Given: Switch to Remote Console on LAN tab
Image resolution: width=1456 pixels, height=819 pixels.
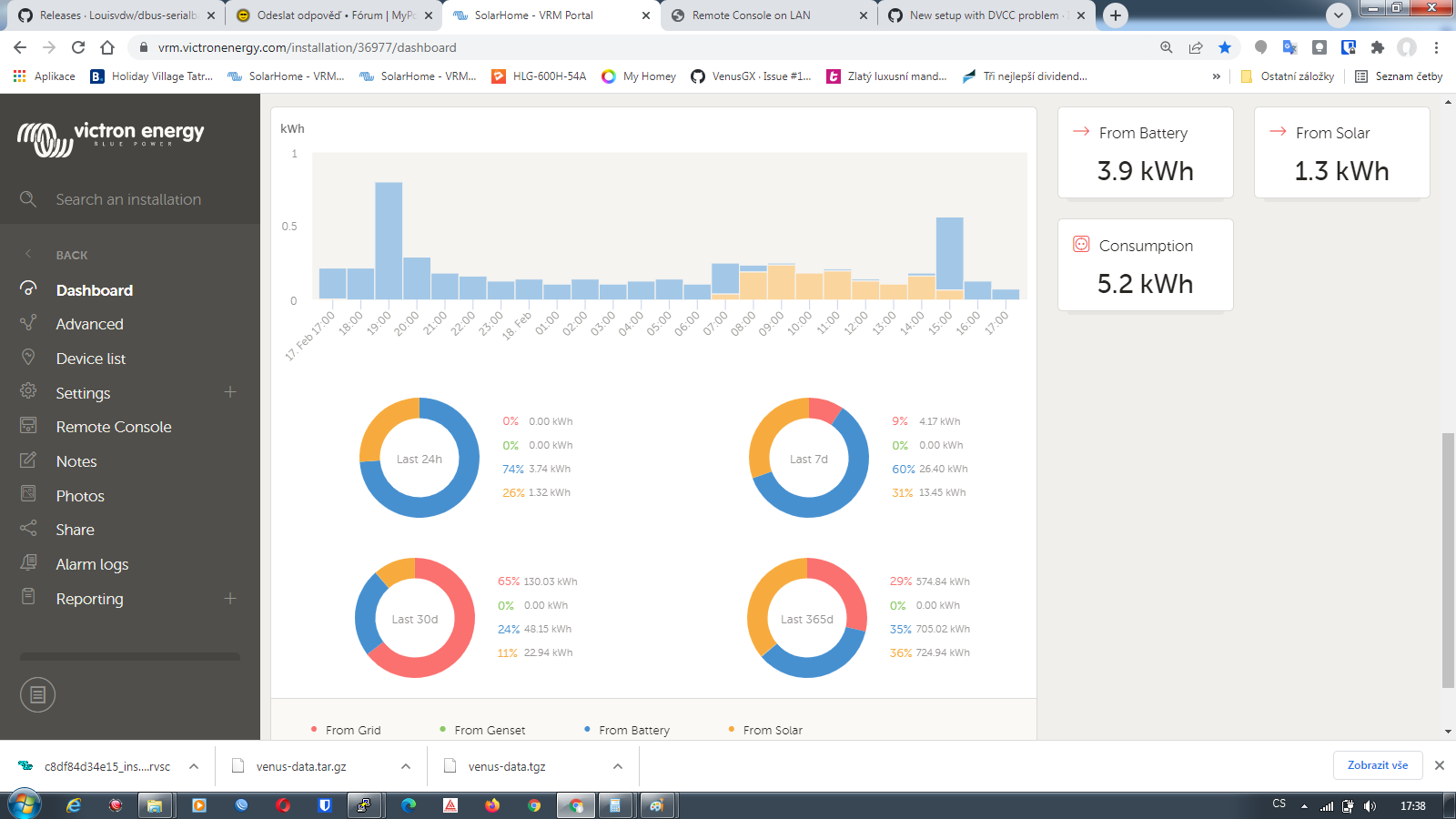Looking at the screenshot, I should click(751, 15).
